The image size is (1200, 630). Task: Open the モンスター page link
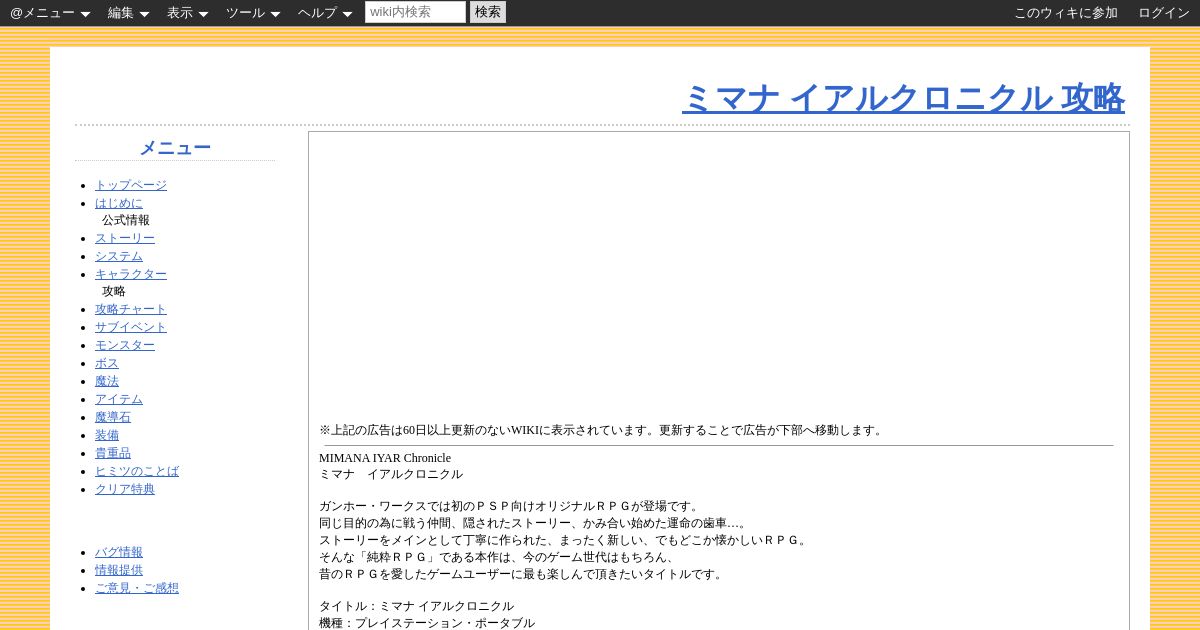tap(125, 345)
